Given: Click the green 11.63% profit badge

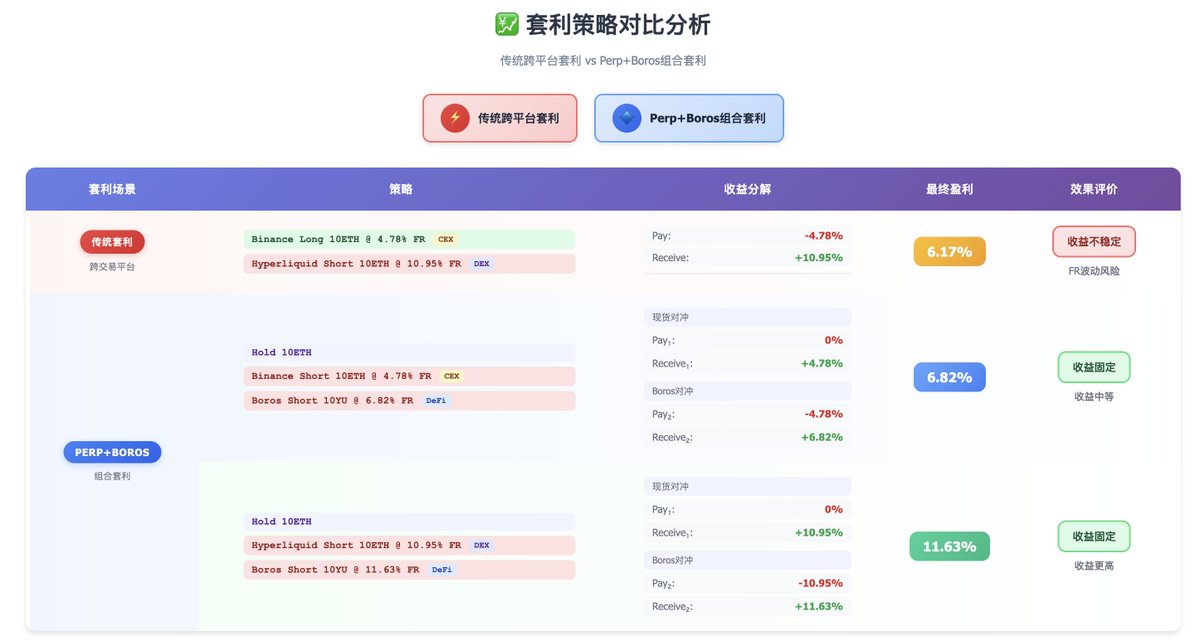Looking at the screenshot, I should point(949,546).
